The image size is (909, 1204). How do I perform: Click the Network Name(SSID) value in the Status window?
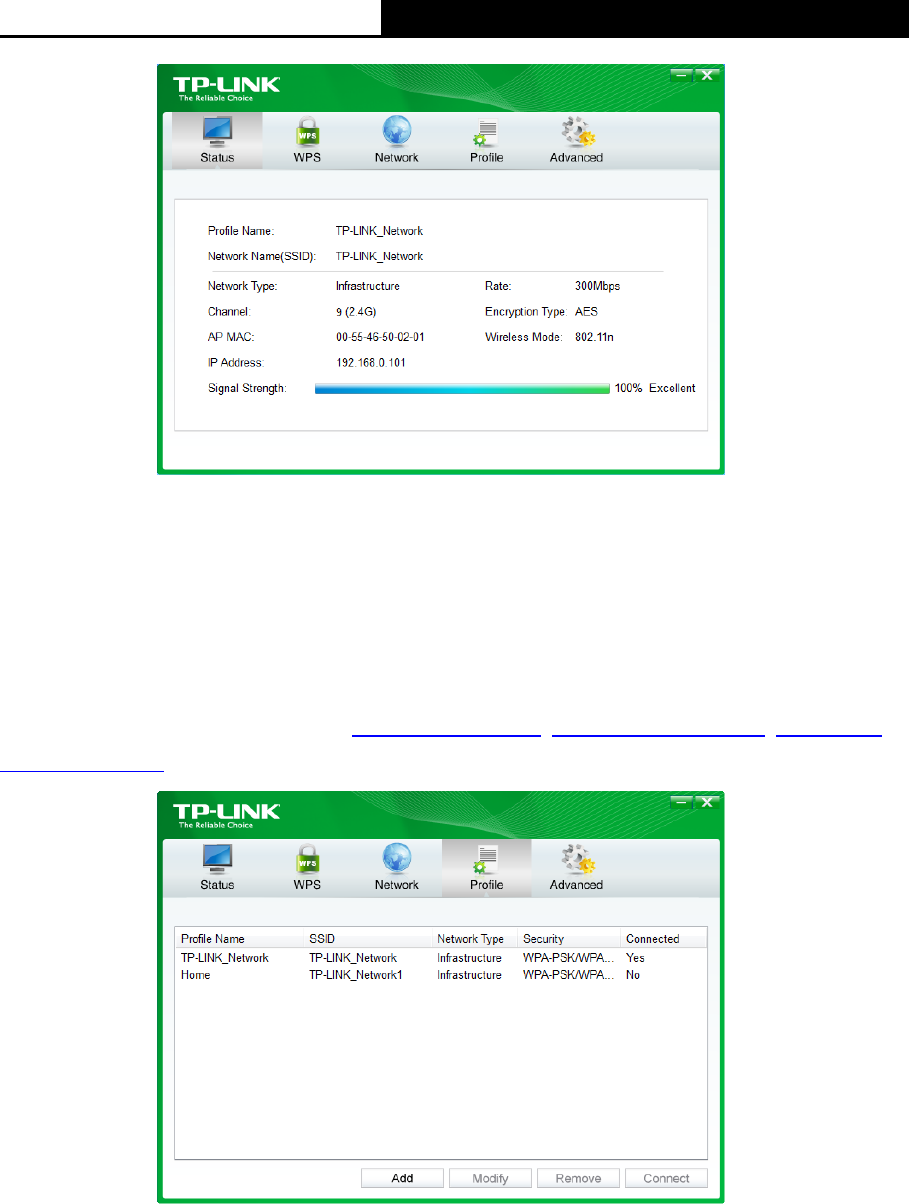[x=379, y=256]
